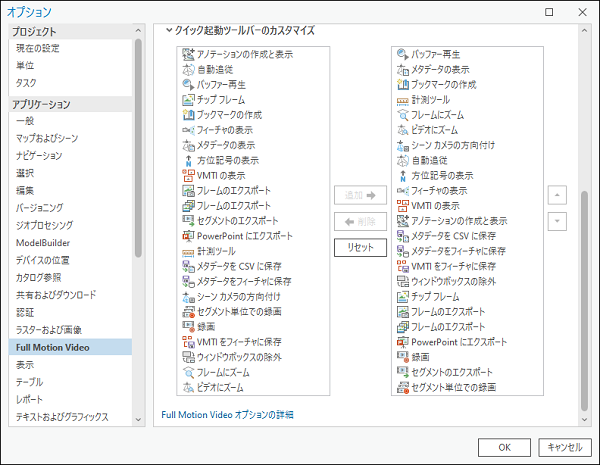Viewport: 600px width, 465px height.
Task: Click シーン カメラの方向付け icon in right list
Action: 403,145
